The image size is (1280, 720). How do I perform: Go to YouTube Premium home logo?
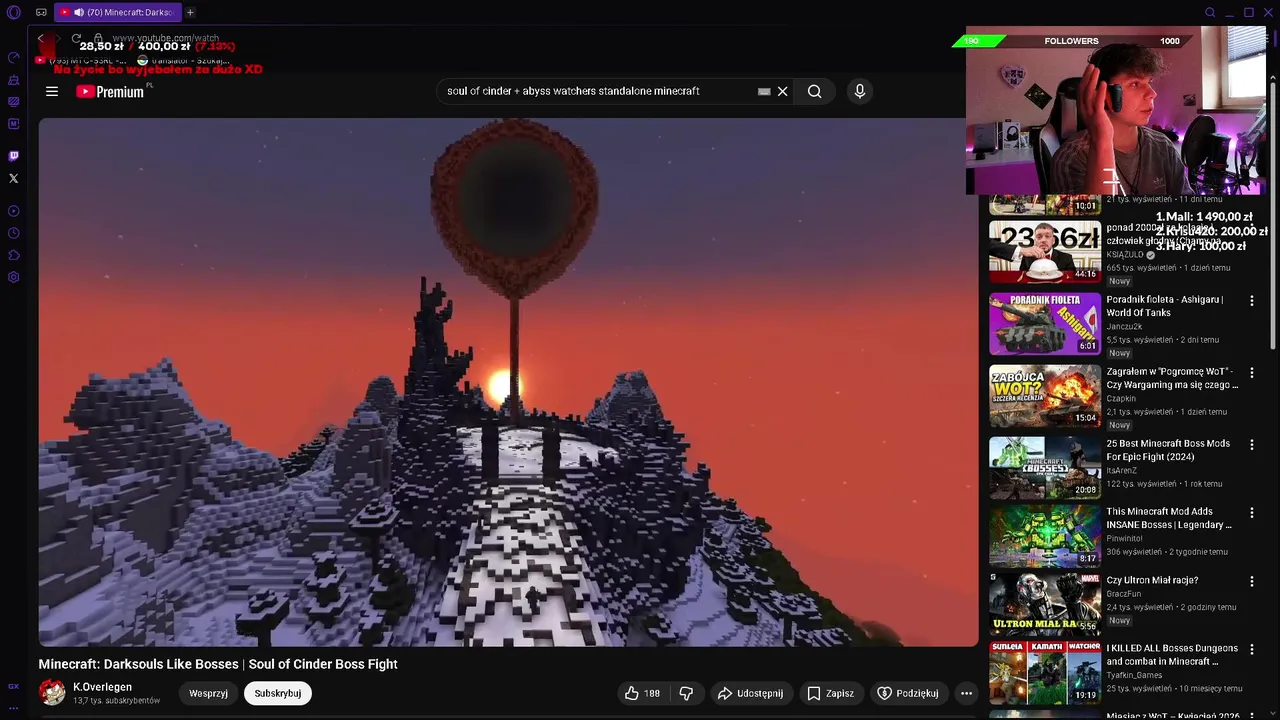pyautogui.click(x=110, y=91)
